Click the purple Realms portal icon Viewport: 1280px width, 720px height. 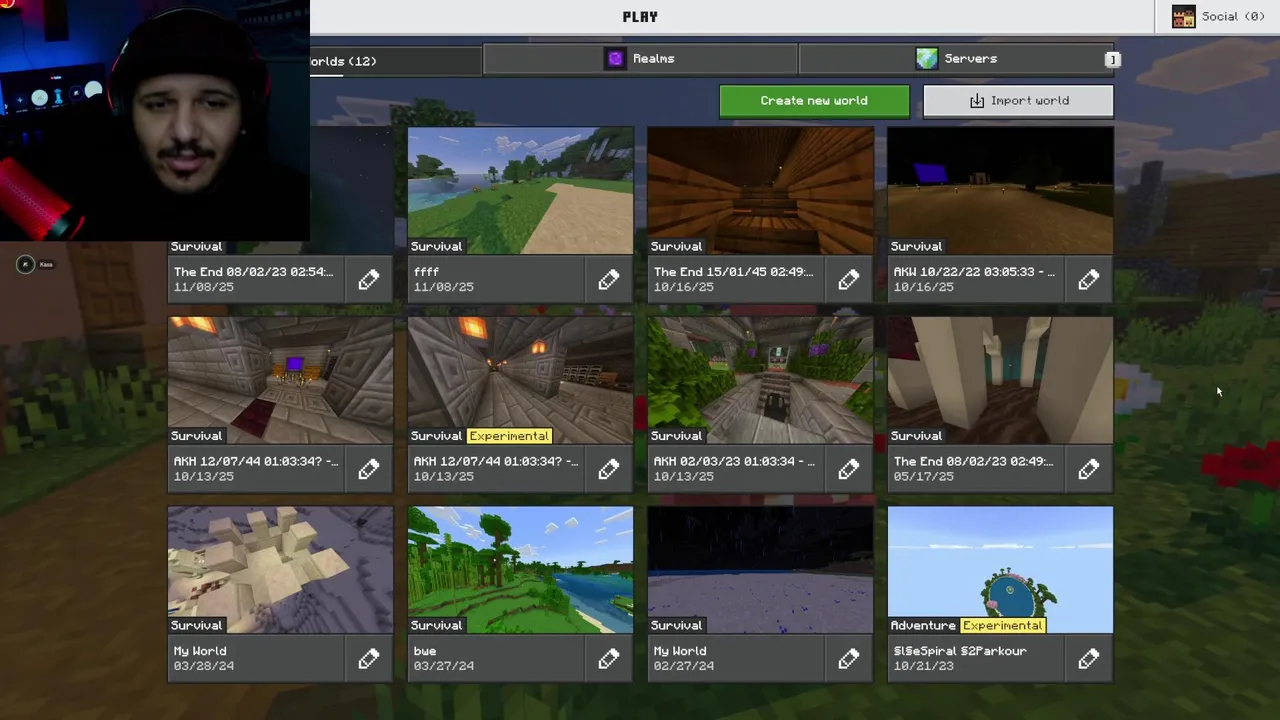[x=616, y=59]
